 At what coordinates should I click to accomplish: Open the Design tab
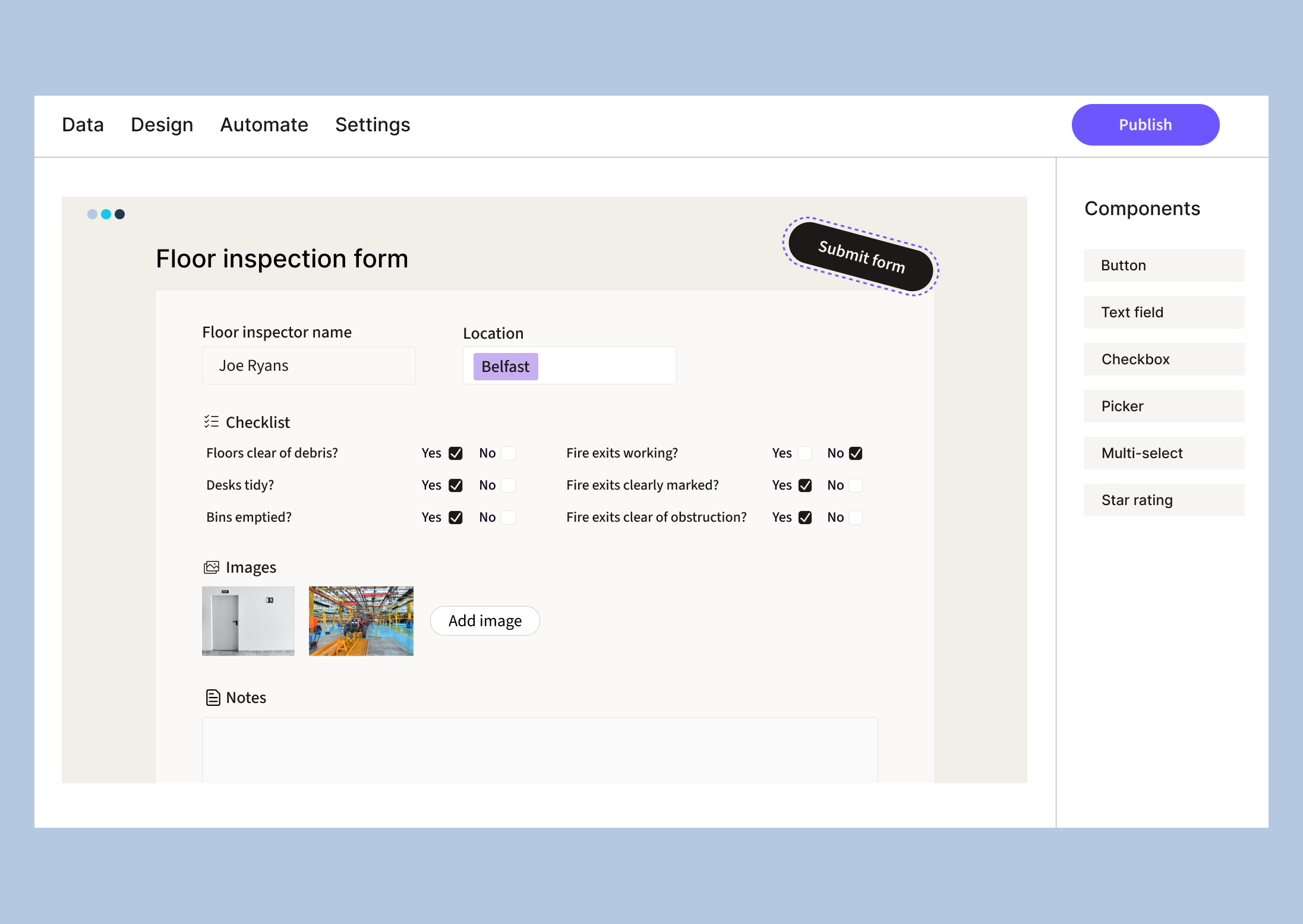162,125
